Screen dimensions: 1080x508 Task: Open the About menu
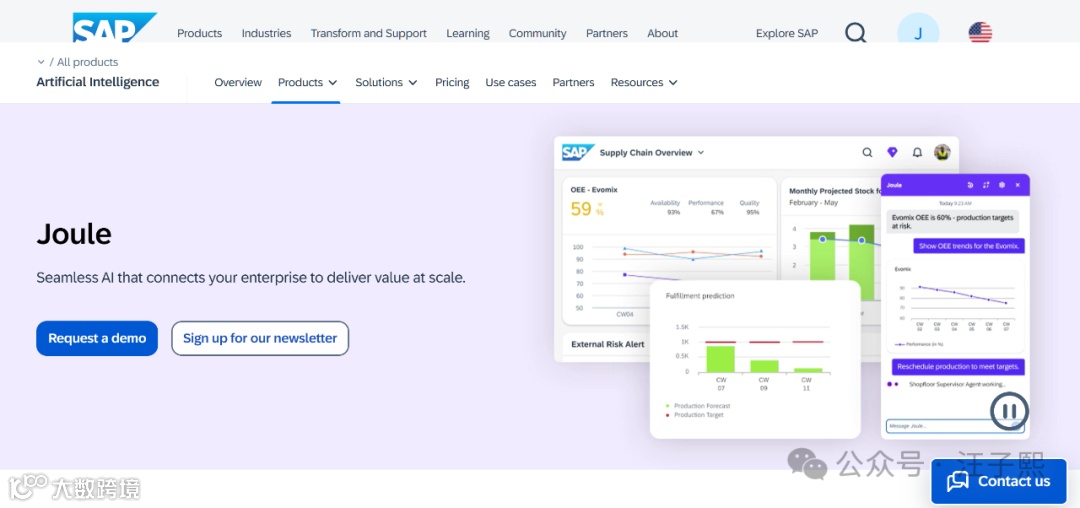pyautogui.click(x=663, y=33)
